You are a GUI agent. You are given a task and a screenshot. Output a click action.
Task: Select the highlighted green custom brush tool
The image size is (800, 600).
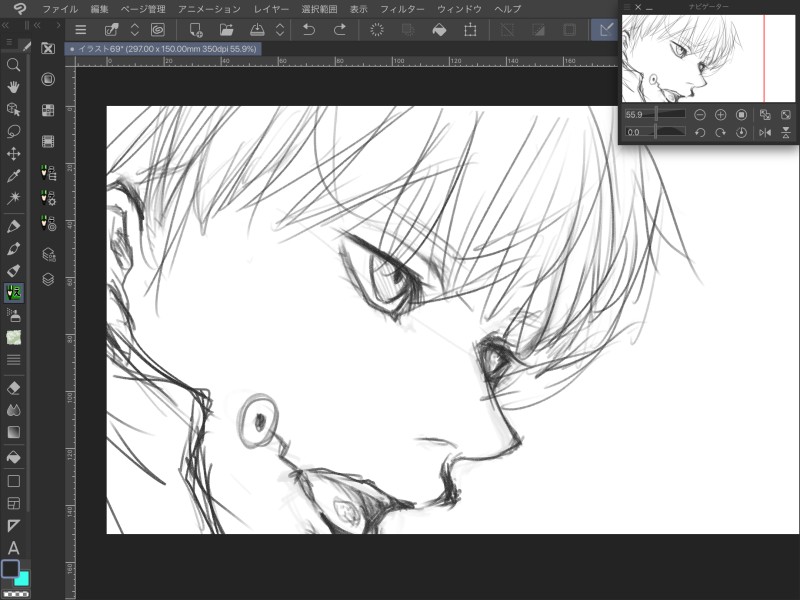click(13, 293)
